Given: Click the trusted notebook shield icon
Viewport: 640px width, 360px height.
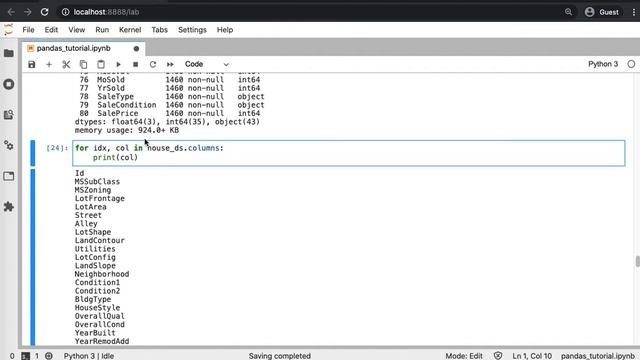Looking at the screenshot, I should (498, 356).
